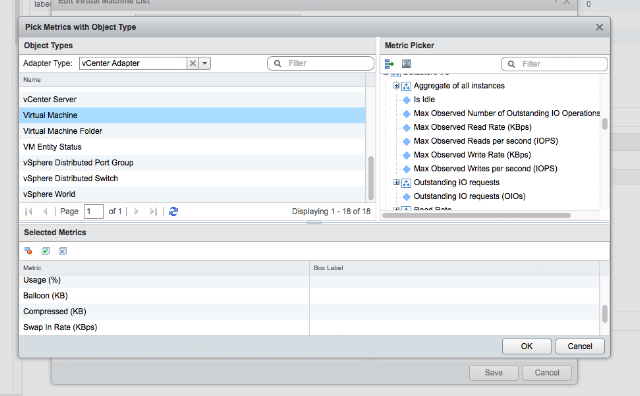Viewport: 640px width, 396px height.
Task: Click the Metric column header
Action: (164, 268)
